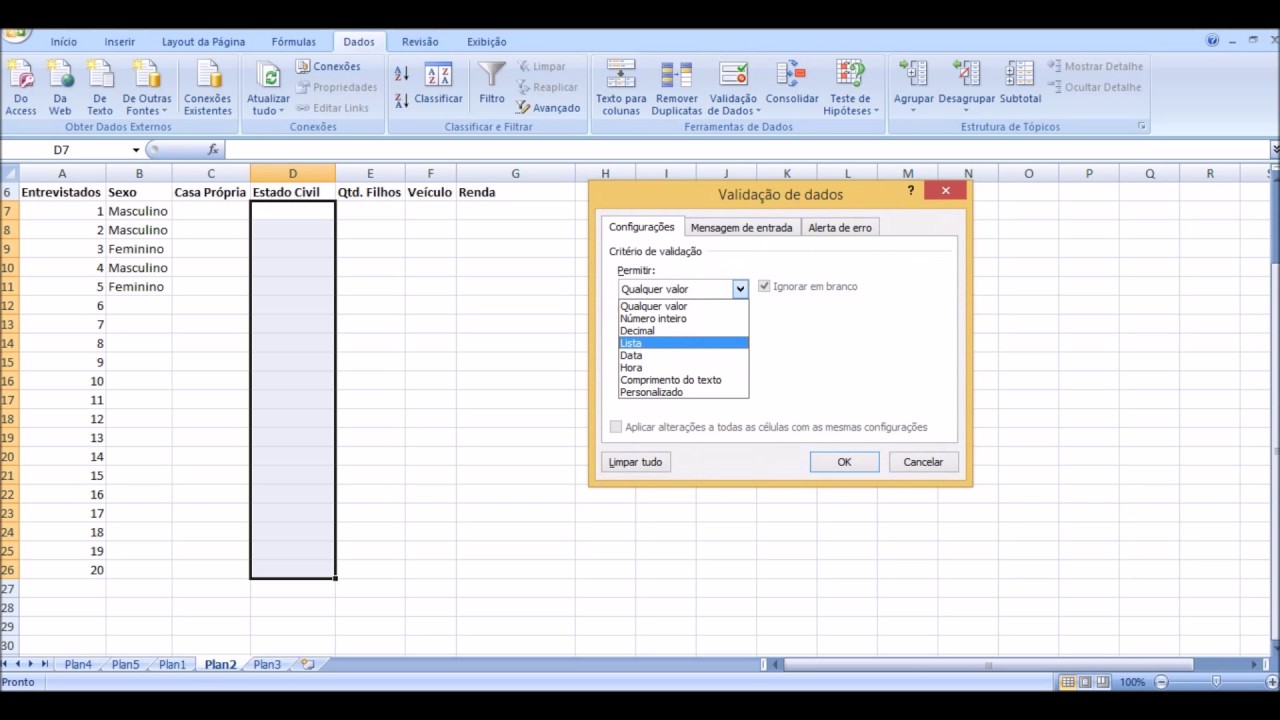The height and width of the screenshot is (720, 1280).
Task: Switch to Normal view in status bar
Action: 1068,682
